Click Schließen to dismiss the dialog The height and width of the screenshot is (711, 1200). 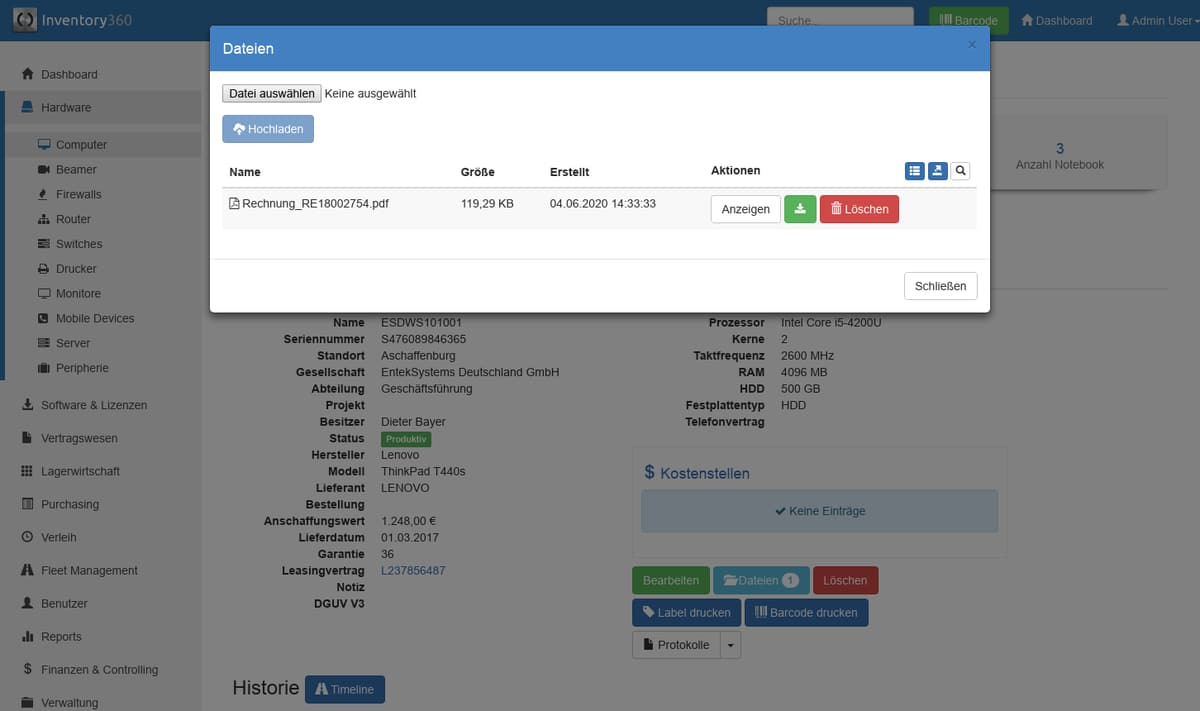click(x=940, y=286)
